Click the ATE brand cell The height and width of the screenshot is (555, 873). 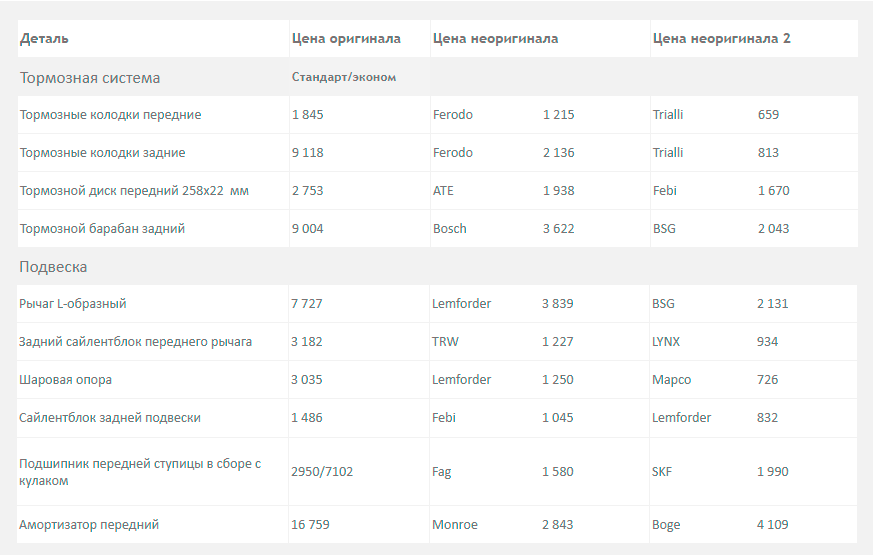[x=443, y=191]
